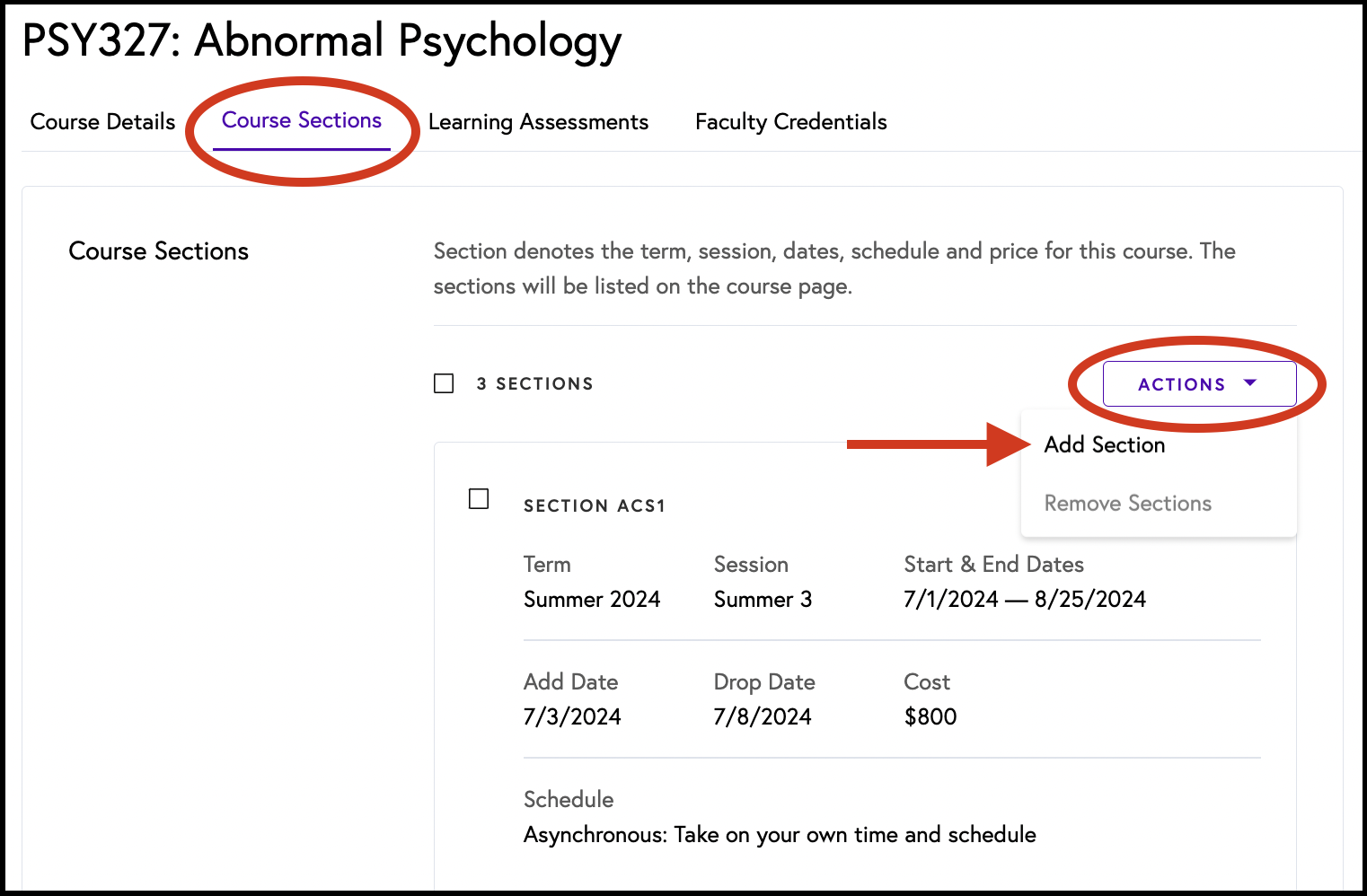Viewport: 1367px width, 896px height.
Task: Click the cost value $800
Action: click(930, 716)
